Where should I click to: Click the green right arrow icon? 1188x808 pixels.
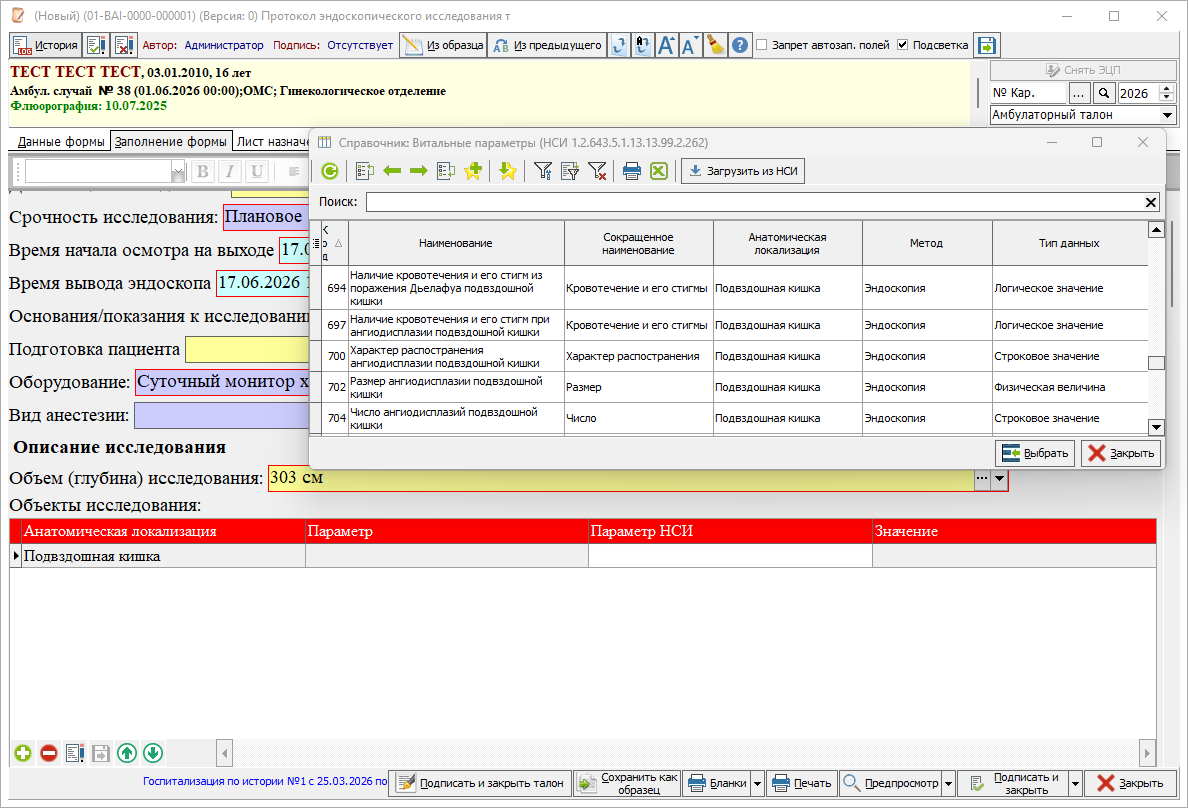tap(418, 171)
